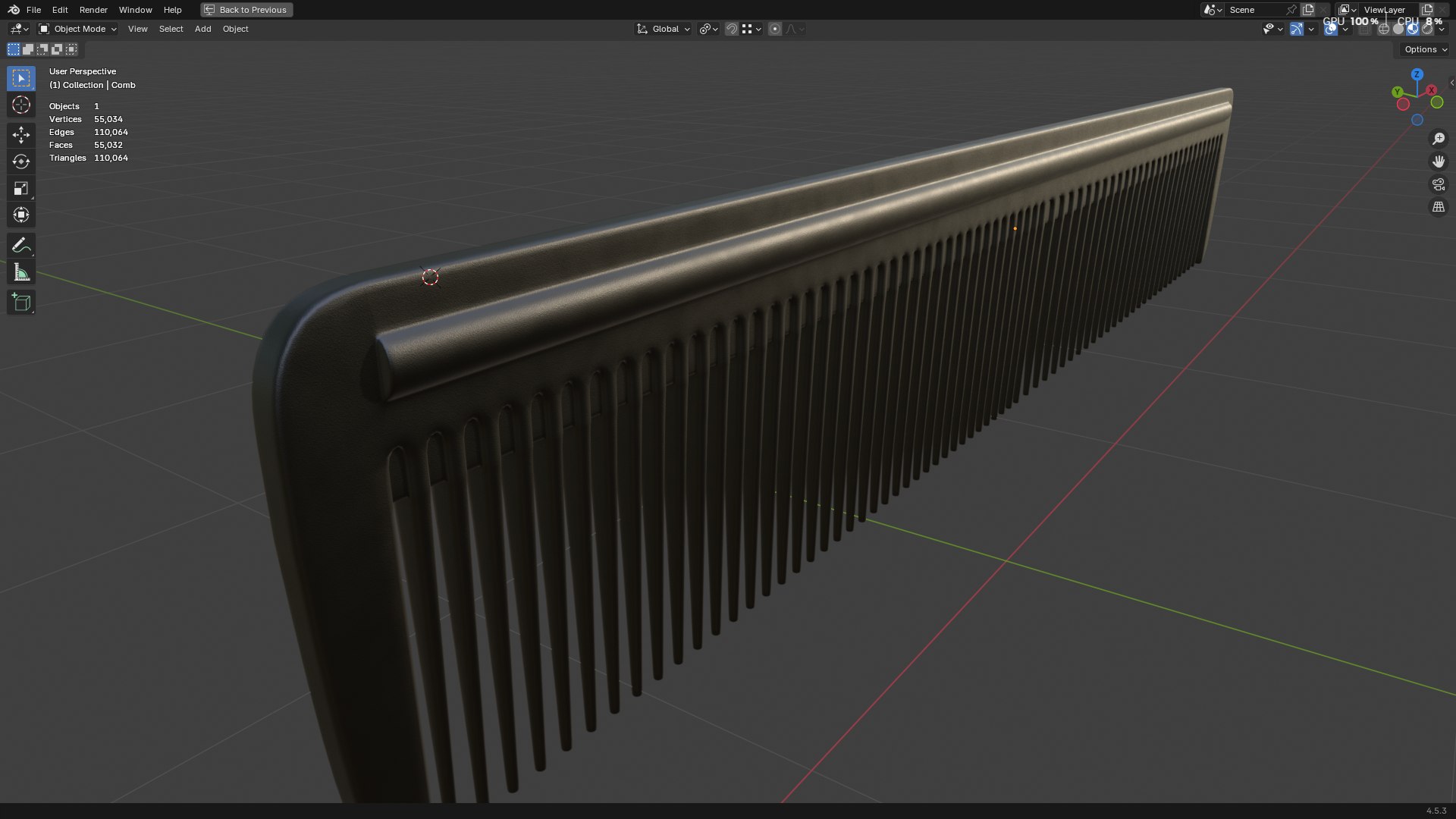Open the viewport Add menu

click(203, 29)
